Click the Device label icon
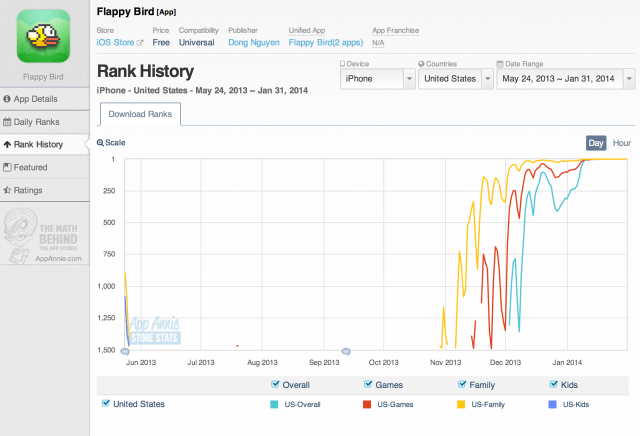Screen dimensions: 640x436 tap(342, 64)
